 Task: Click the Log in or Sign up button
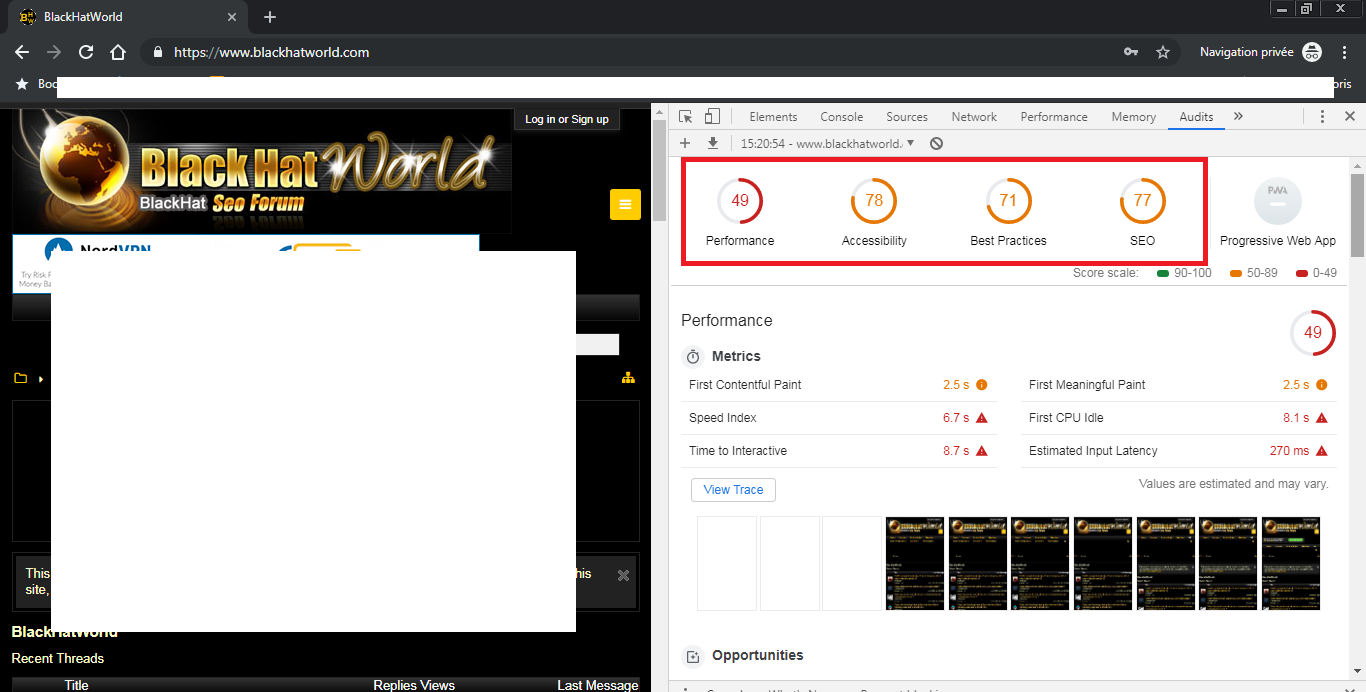click(x=567, y=119)
